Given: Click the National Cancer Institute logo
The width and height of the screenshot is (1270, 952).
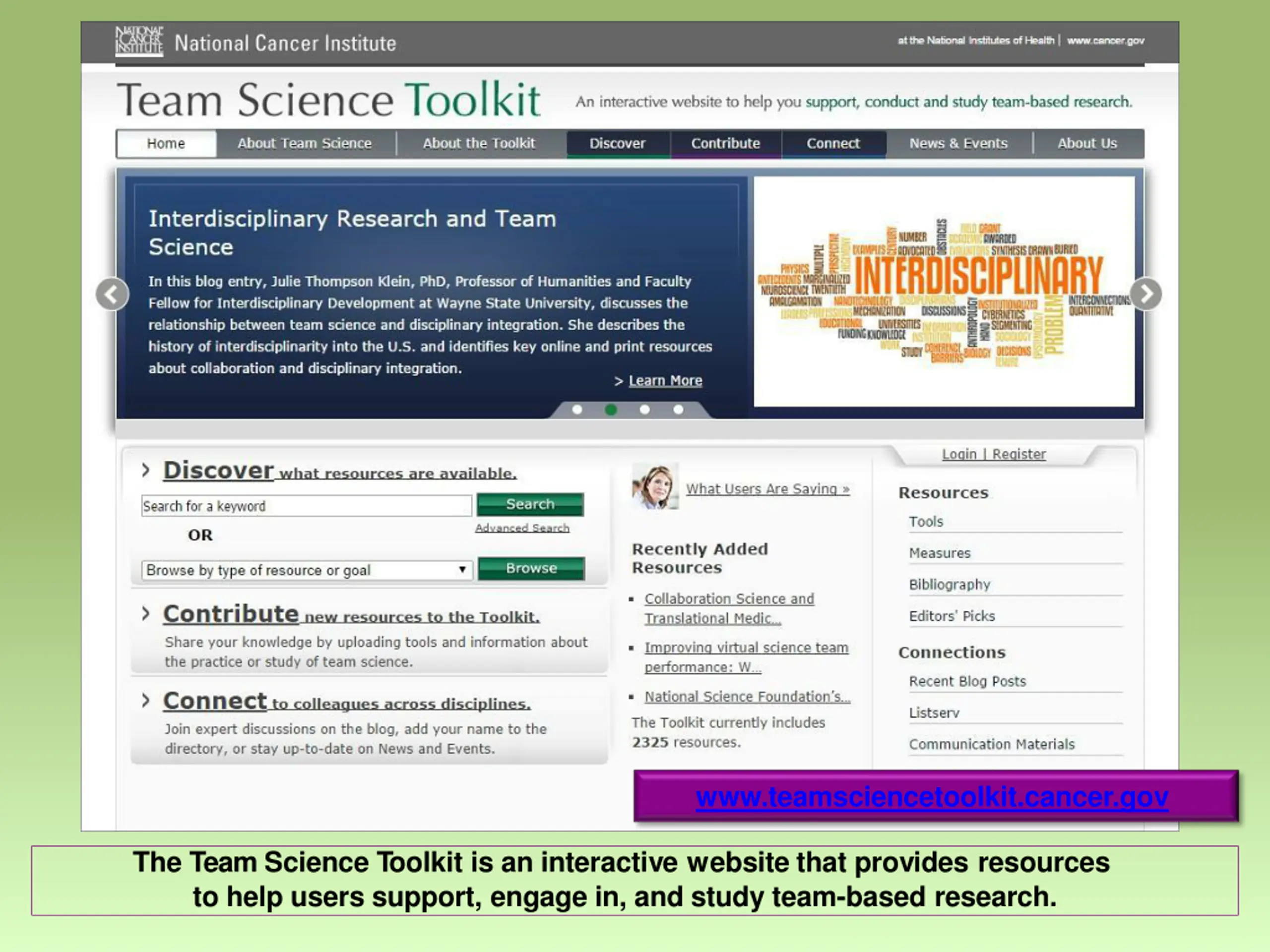Looking at the screenshot, I should [139, 41].
